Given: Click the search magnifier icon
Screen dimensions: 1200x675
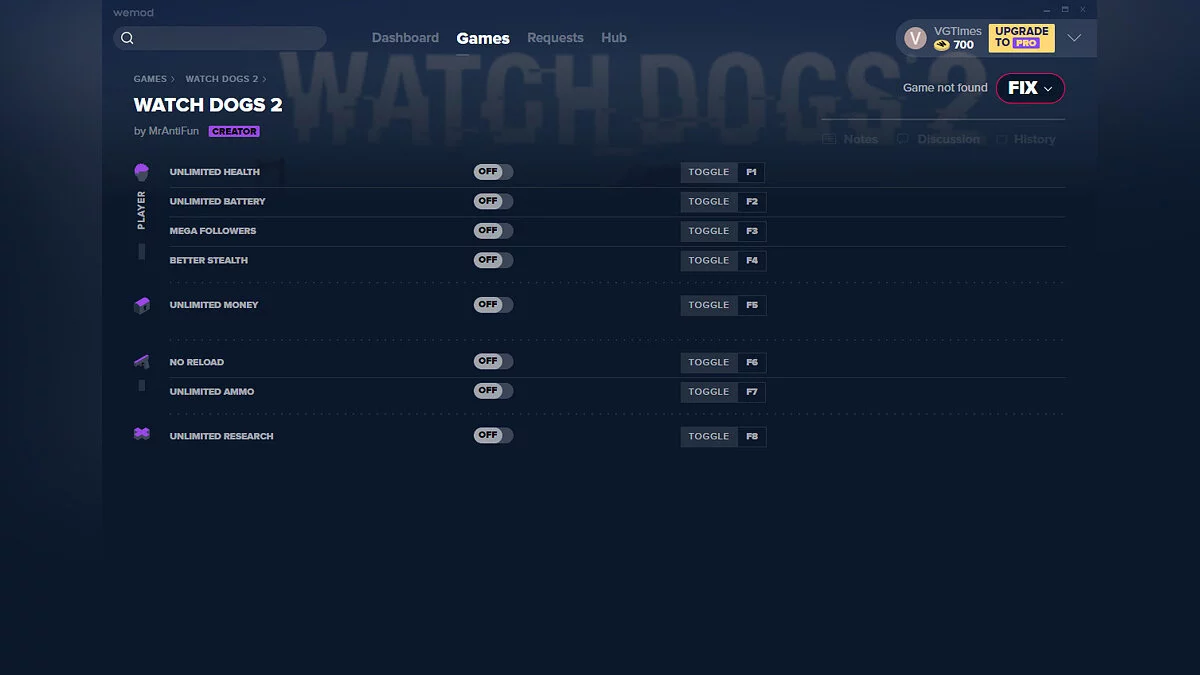Looking at the screenshot, I should click(x=127, y=37).
